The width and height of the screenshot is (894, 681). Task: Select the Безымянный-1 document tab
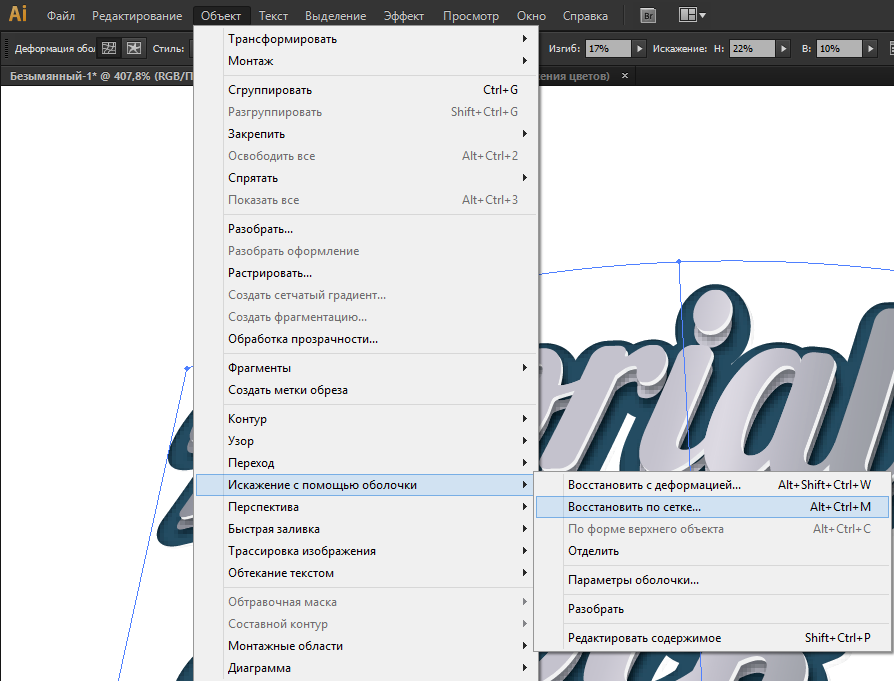click(101, 76)
